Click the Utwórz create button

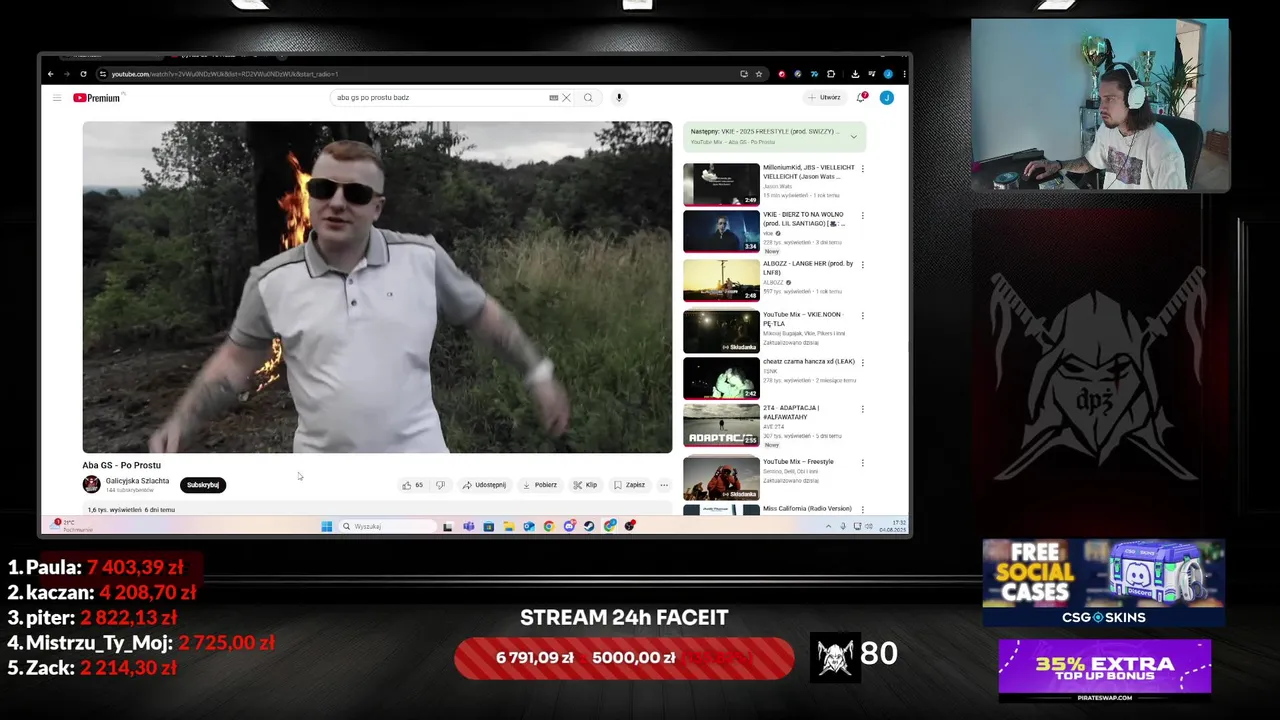point(825,98)
